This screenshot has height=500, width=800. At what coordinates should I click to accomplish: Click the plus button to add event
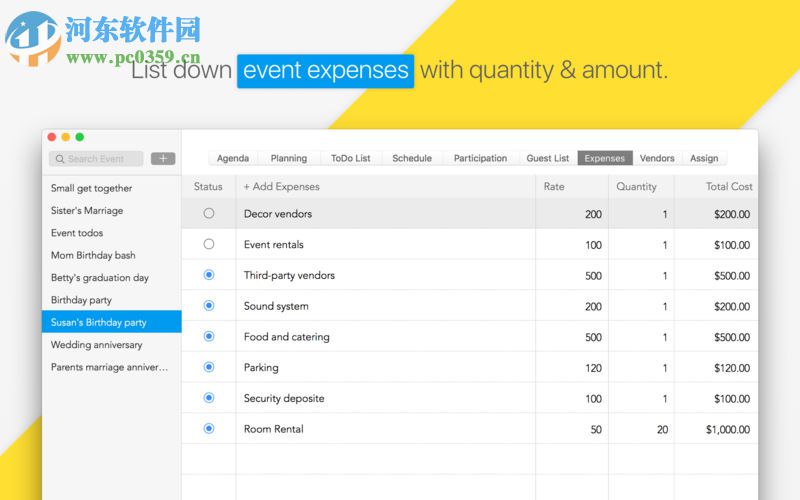163,159
